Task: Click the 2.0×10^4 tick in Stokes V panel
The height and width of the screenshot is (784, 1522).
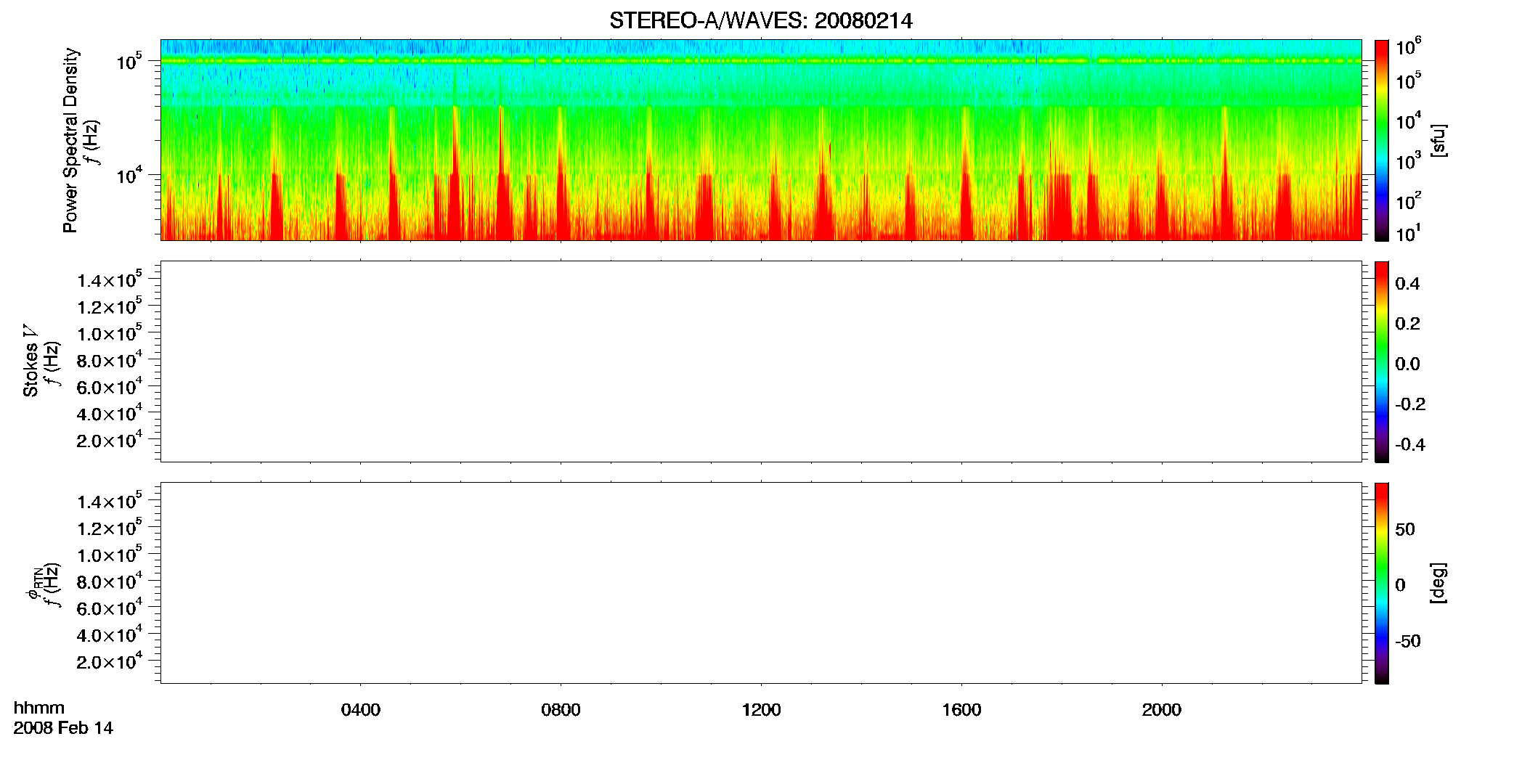Action: [x=110, y=439]
